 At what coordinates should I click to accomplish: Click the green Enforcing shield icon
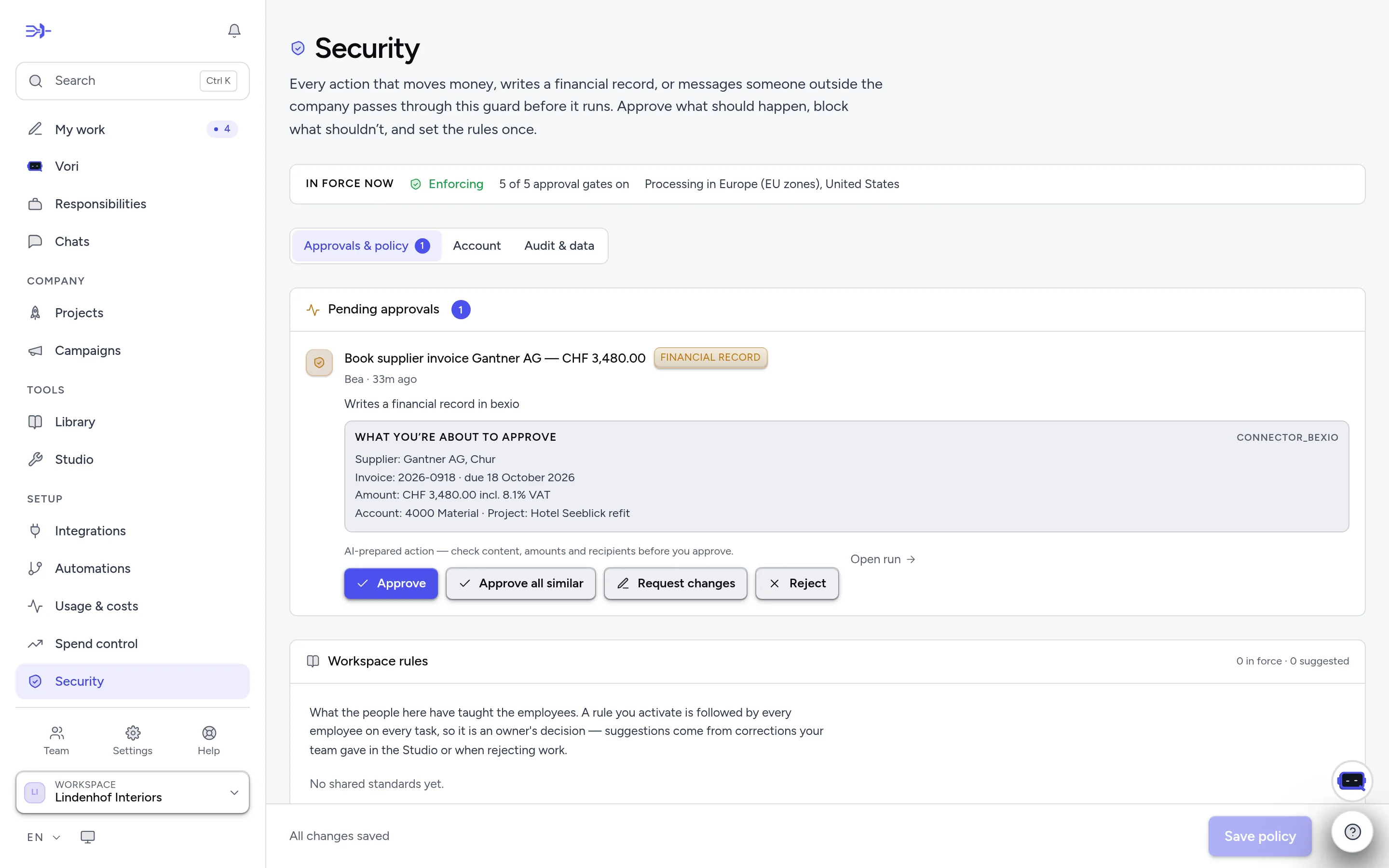point(416,184)
